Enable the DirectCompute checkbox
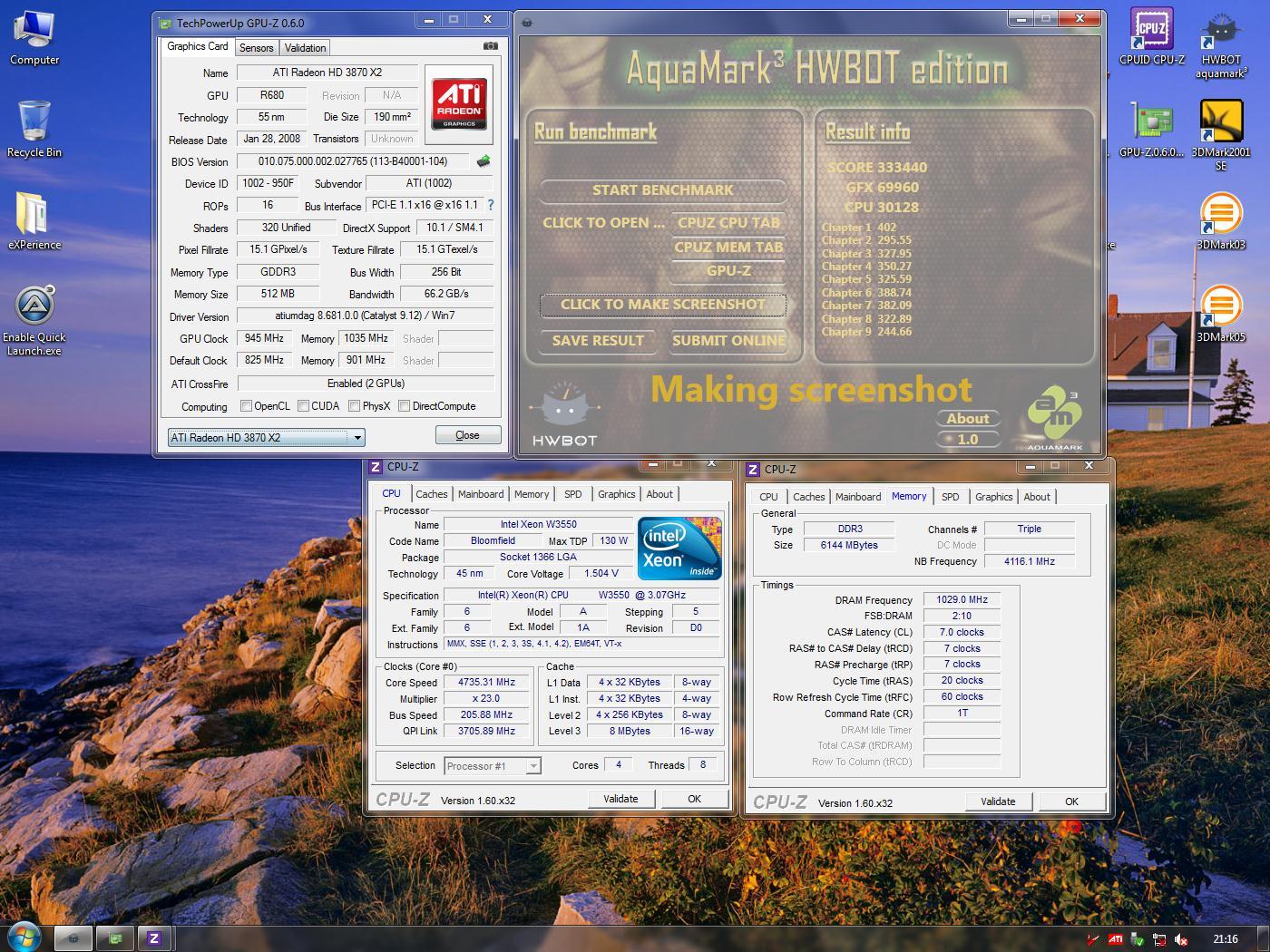1270x952 pixels. pyautogui.click(x=404, y=406)
